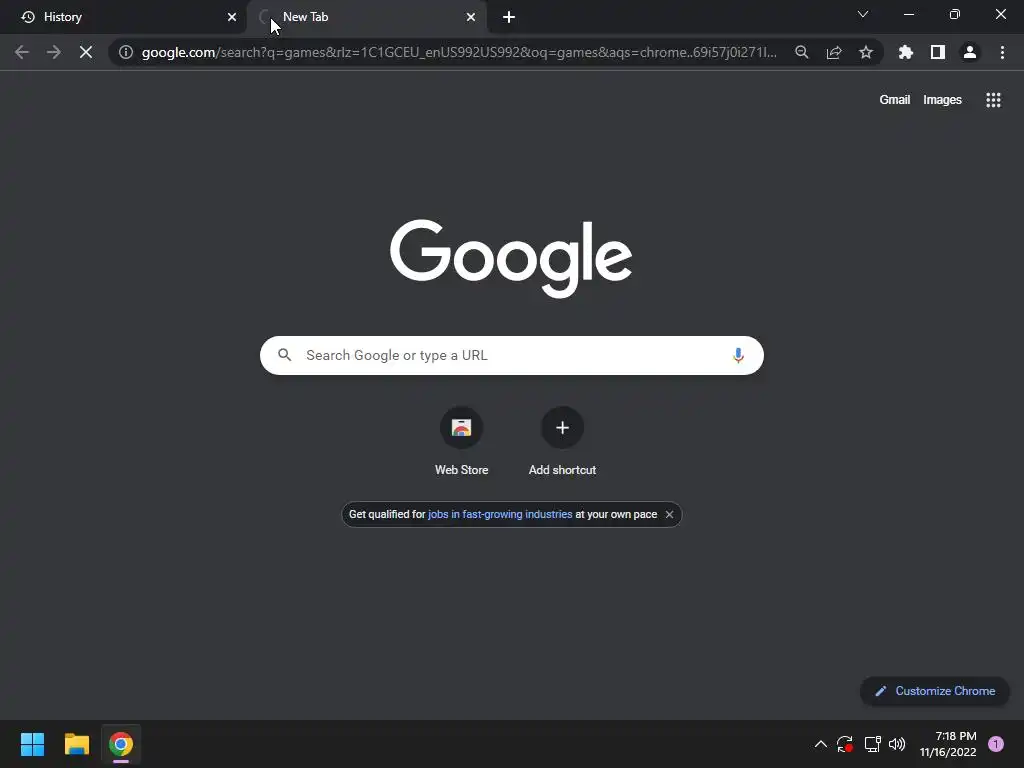
Task: Open a new browser tab with plus button
Action: click(509, 17)
